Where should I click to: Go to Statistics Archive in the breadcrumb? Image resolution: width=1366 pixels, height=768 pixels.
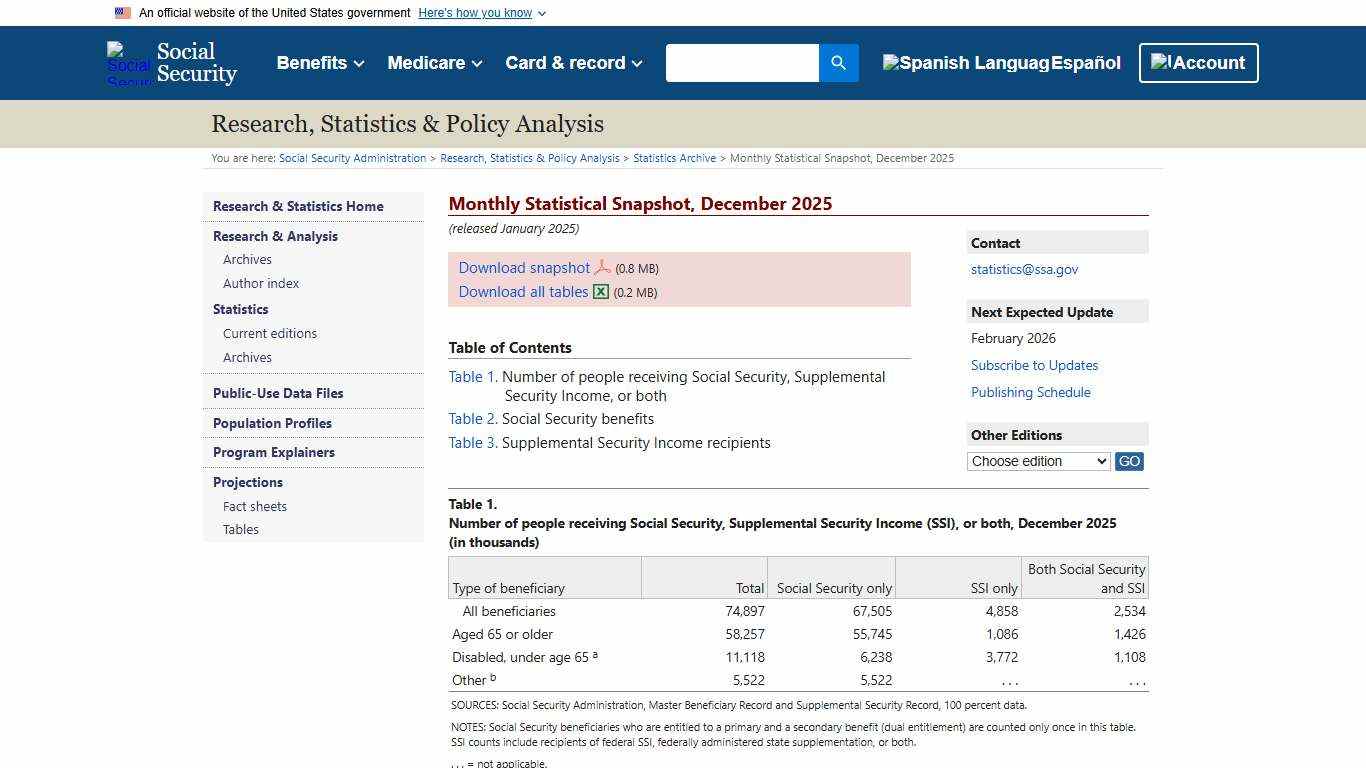click(674, 157)
